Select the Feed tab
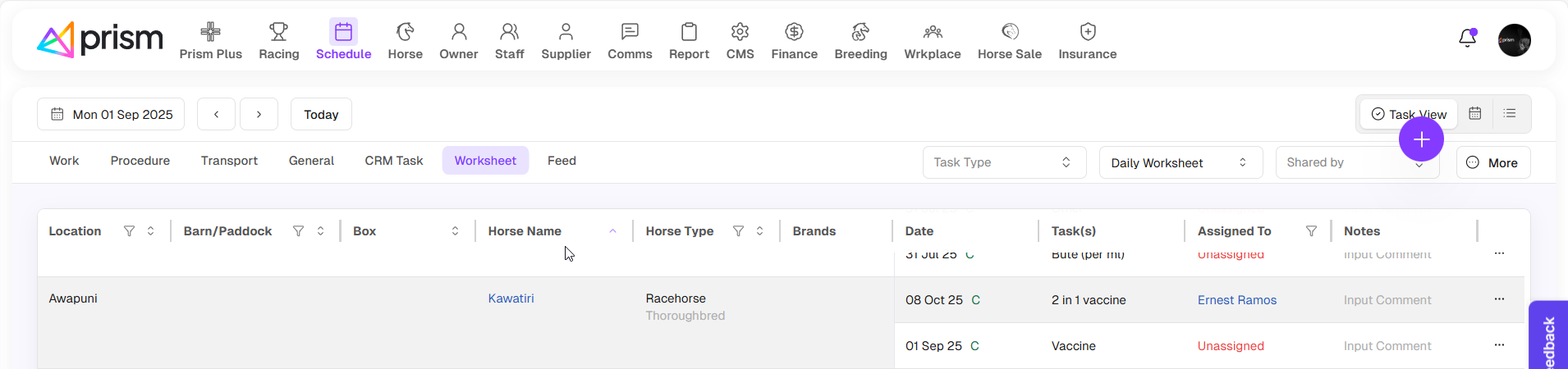 pyautogui.click(x=562, y=161)
